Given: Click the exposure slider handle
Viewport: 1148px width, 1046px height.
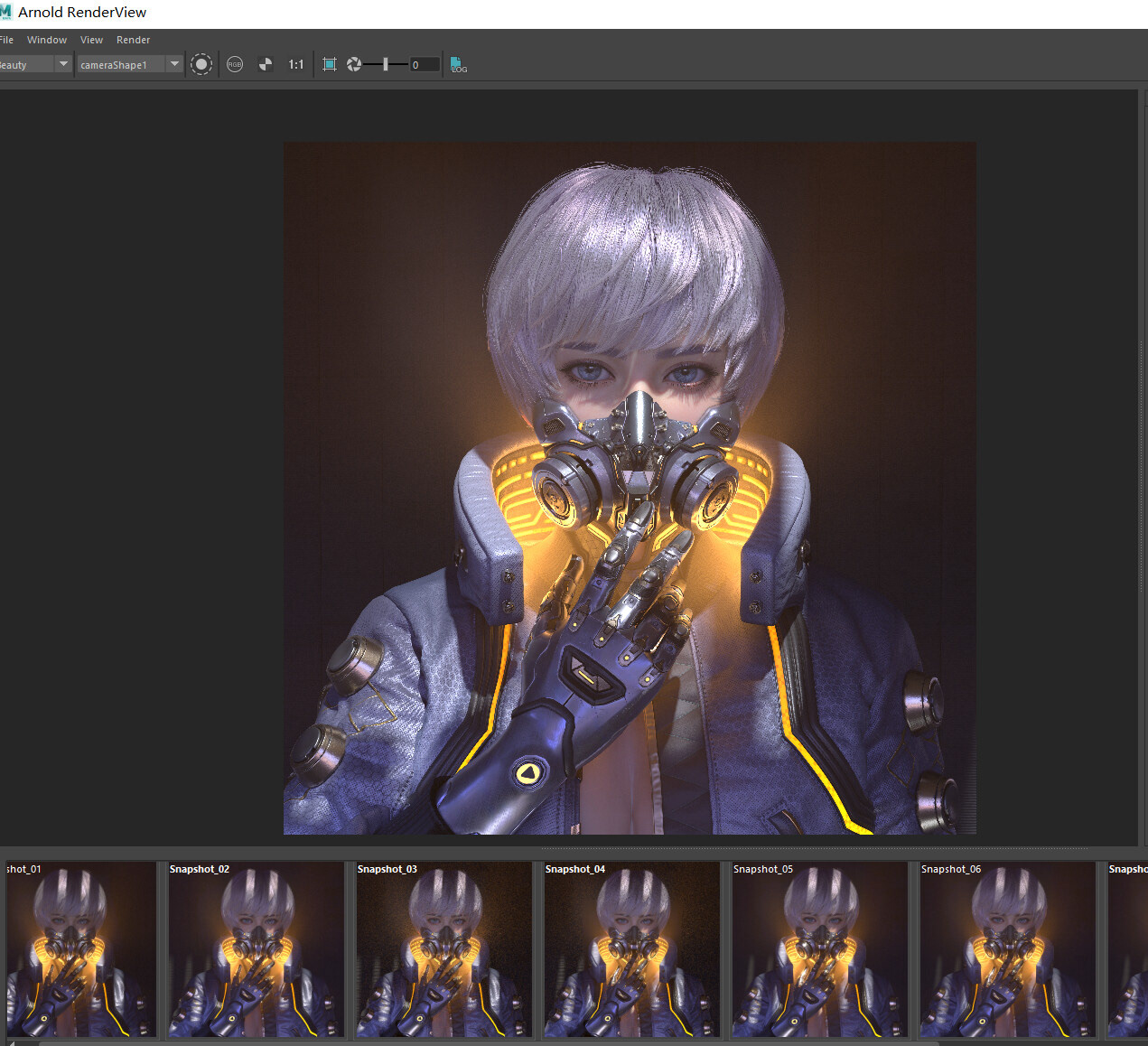Looking at the screenshot, I should pyautogui.click(x=386, y=64).
